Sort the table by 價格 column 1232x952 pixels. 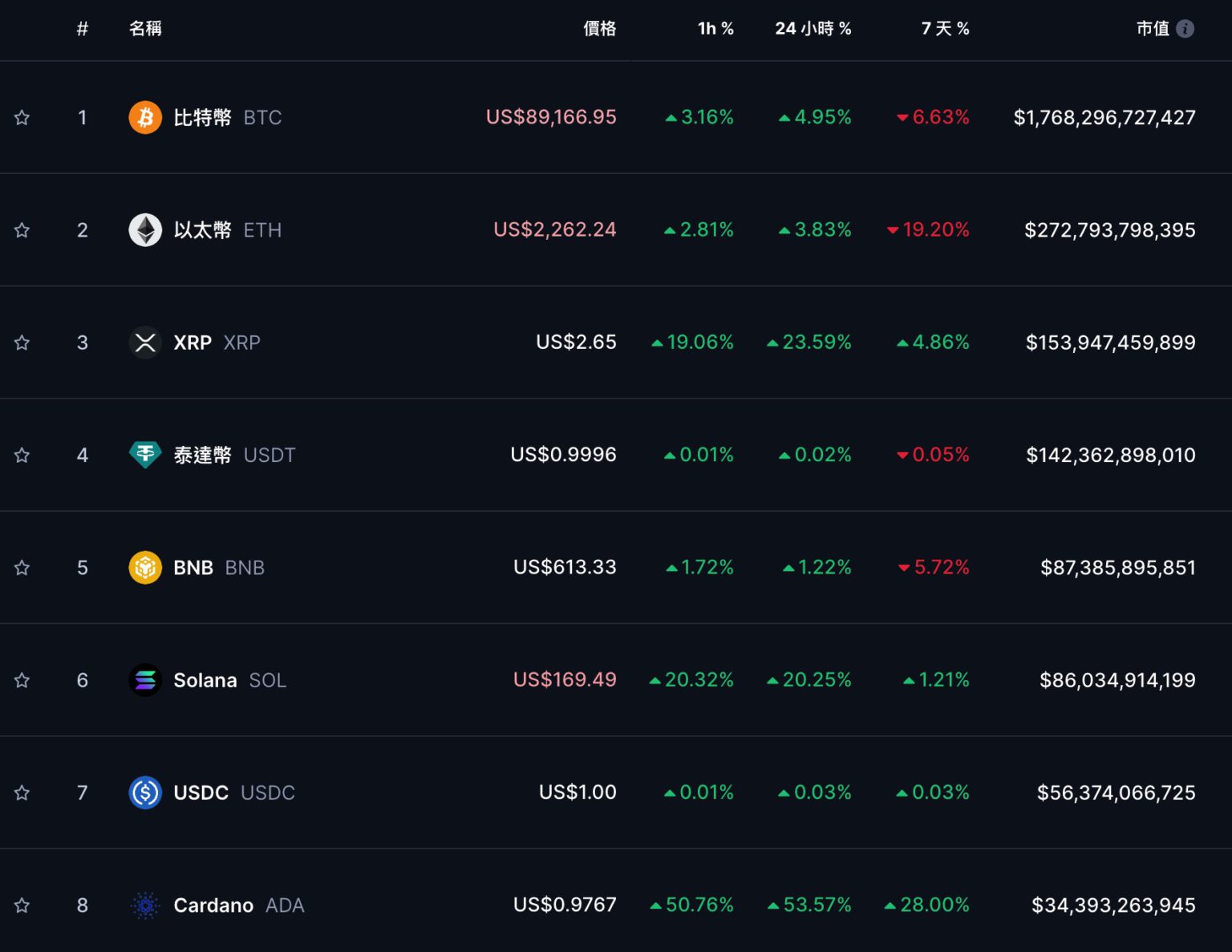point(600,28)
